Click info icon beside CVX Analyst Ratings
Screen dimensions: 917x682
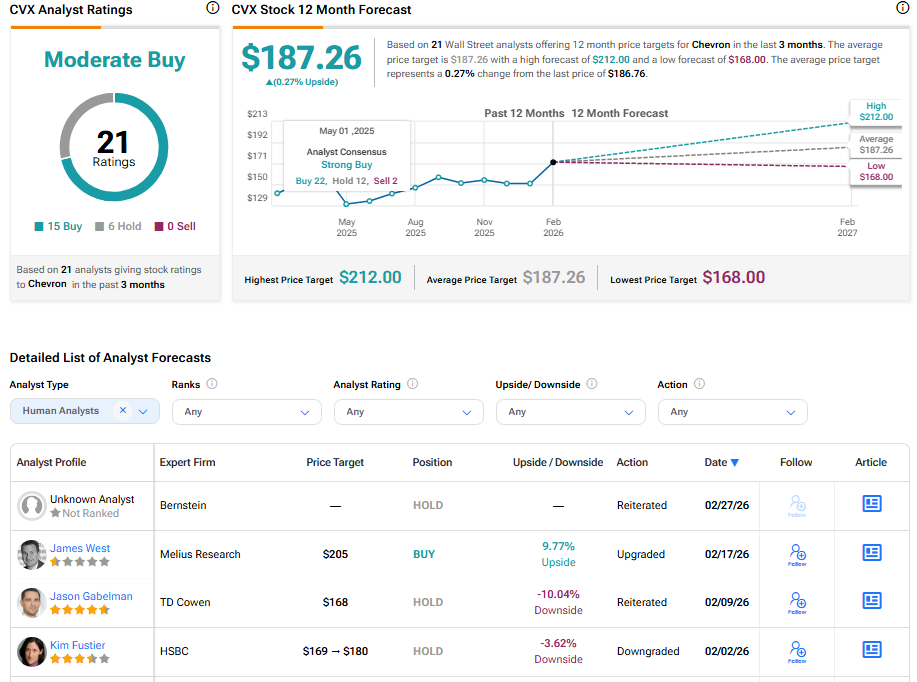212,8
